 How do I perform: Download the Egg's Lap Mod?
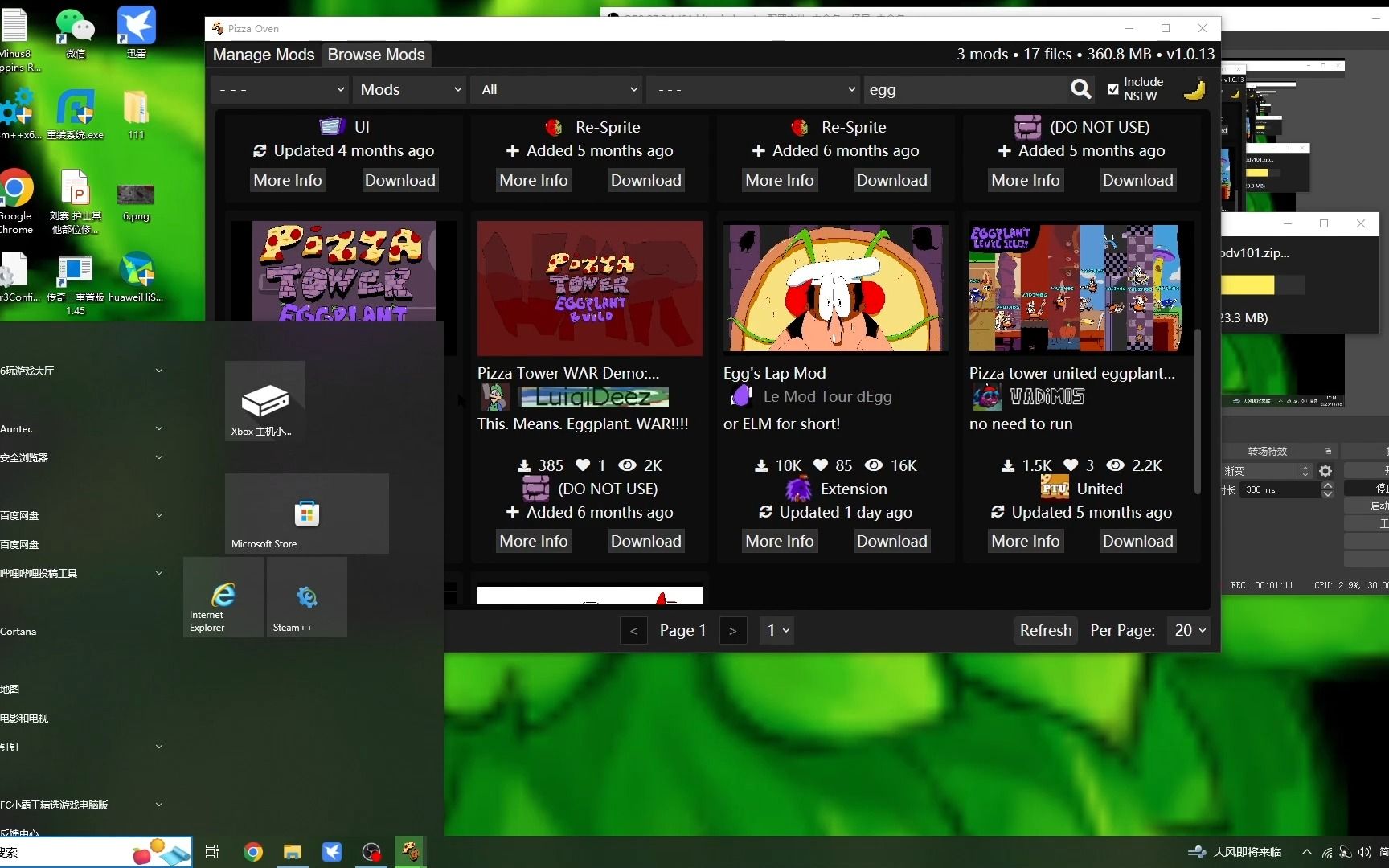[892, 541]
